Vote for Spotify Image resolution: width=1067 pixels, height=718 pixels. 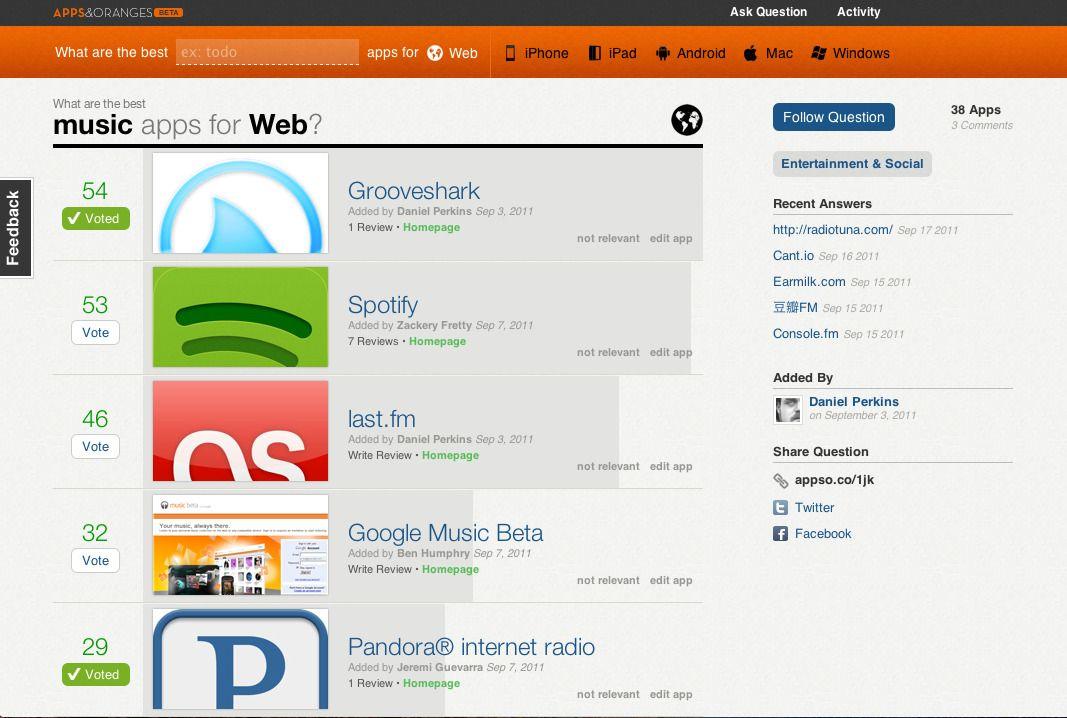(95, 333)
